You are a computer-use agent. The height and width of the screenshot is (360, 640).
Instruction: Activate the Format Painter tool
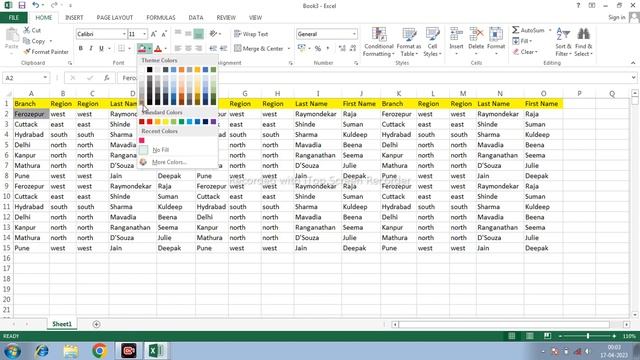coord(46,52)
